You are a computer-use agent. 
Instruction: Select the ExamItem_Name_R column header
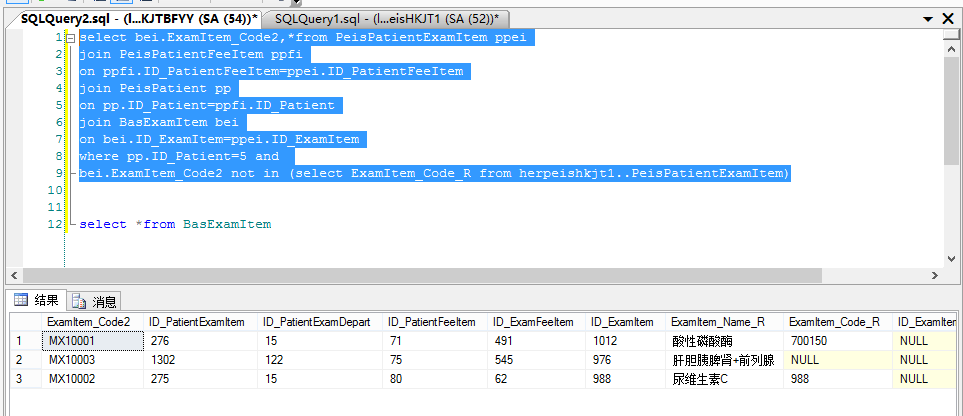point(725,322)
